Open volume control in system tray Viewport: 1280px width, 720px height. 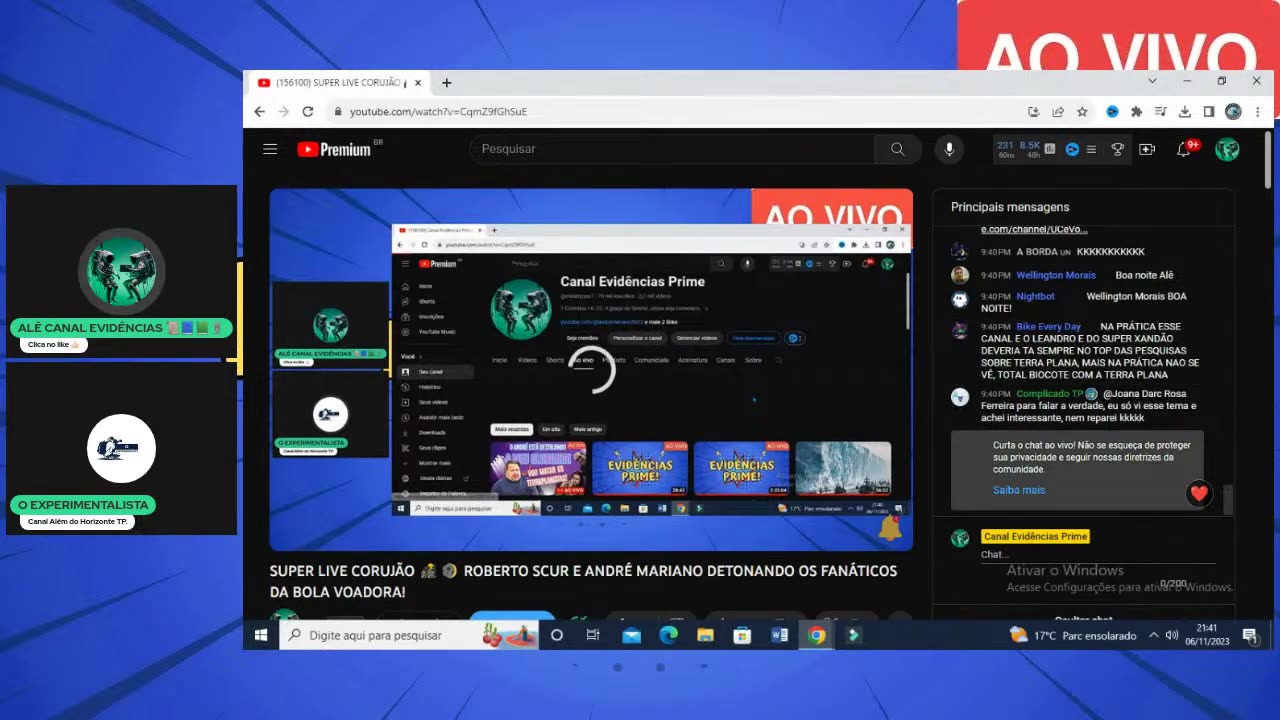click(x=1172, y=635)
